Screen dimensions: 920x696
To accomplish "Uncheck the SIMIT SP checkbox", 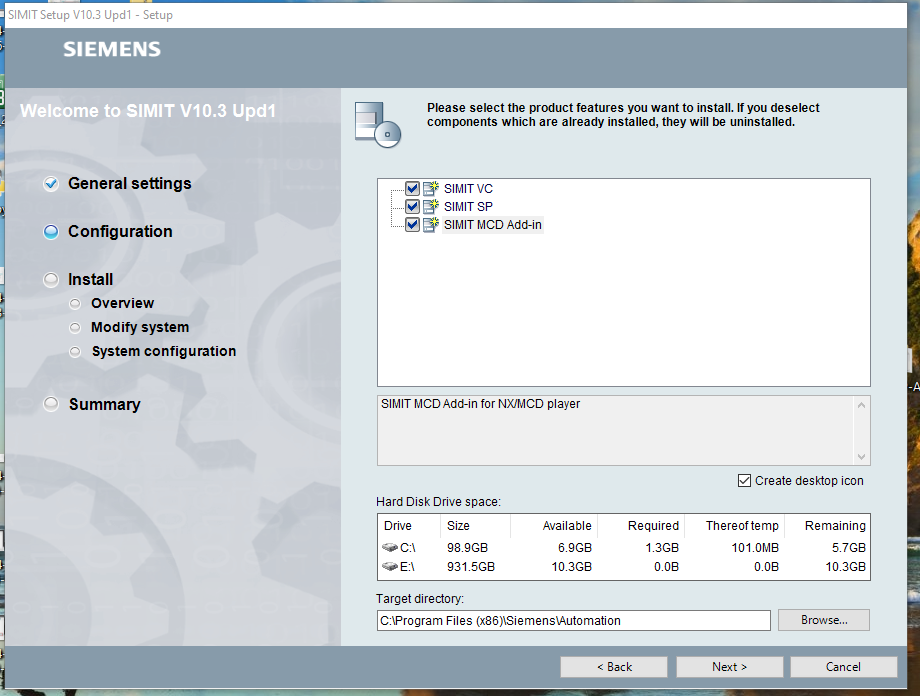I will pos(412,207).
